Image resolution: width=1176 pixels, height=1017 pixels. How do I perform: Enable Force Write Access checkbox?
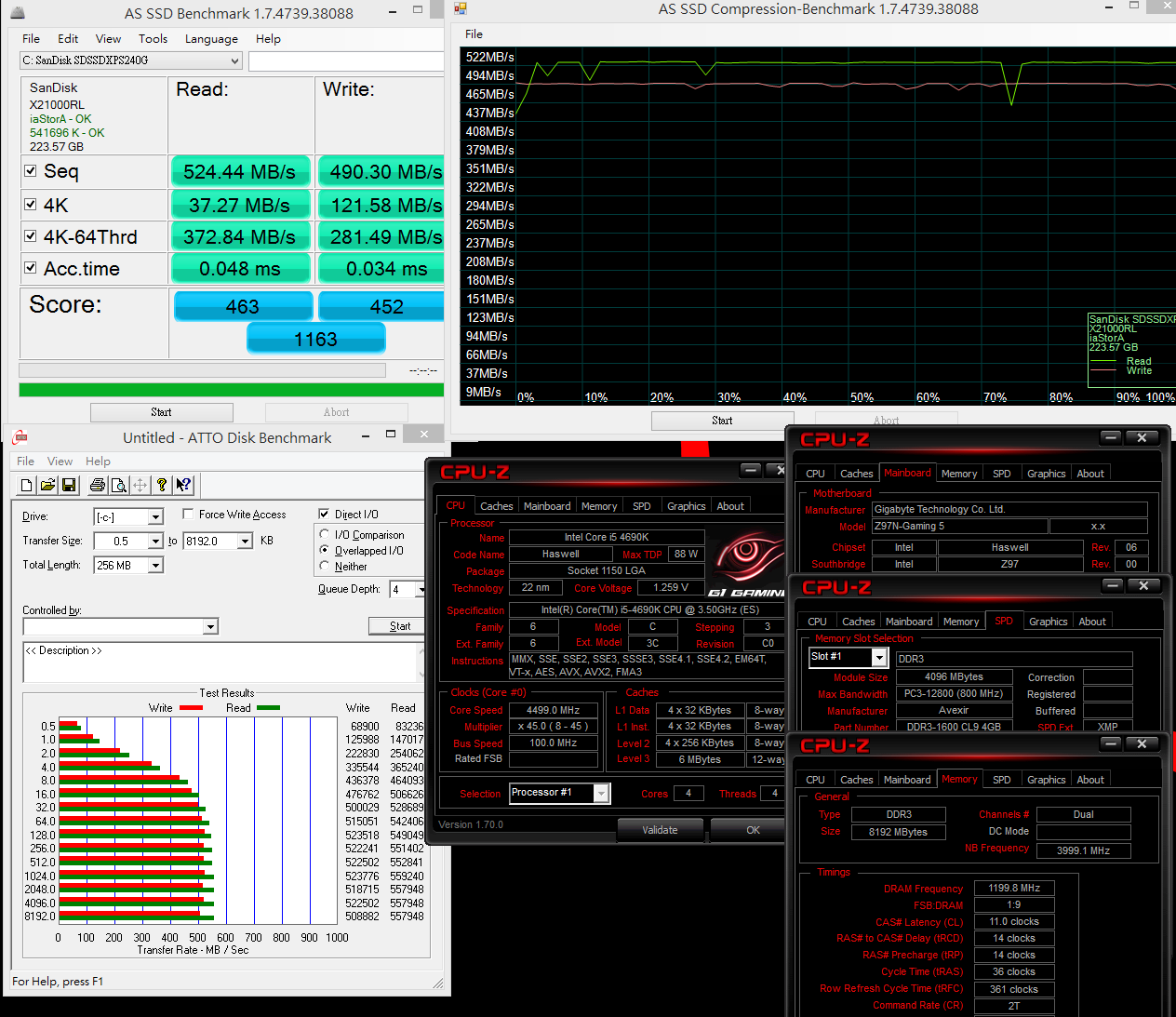[188, 514]
